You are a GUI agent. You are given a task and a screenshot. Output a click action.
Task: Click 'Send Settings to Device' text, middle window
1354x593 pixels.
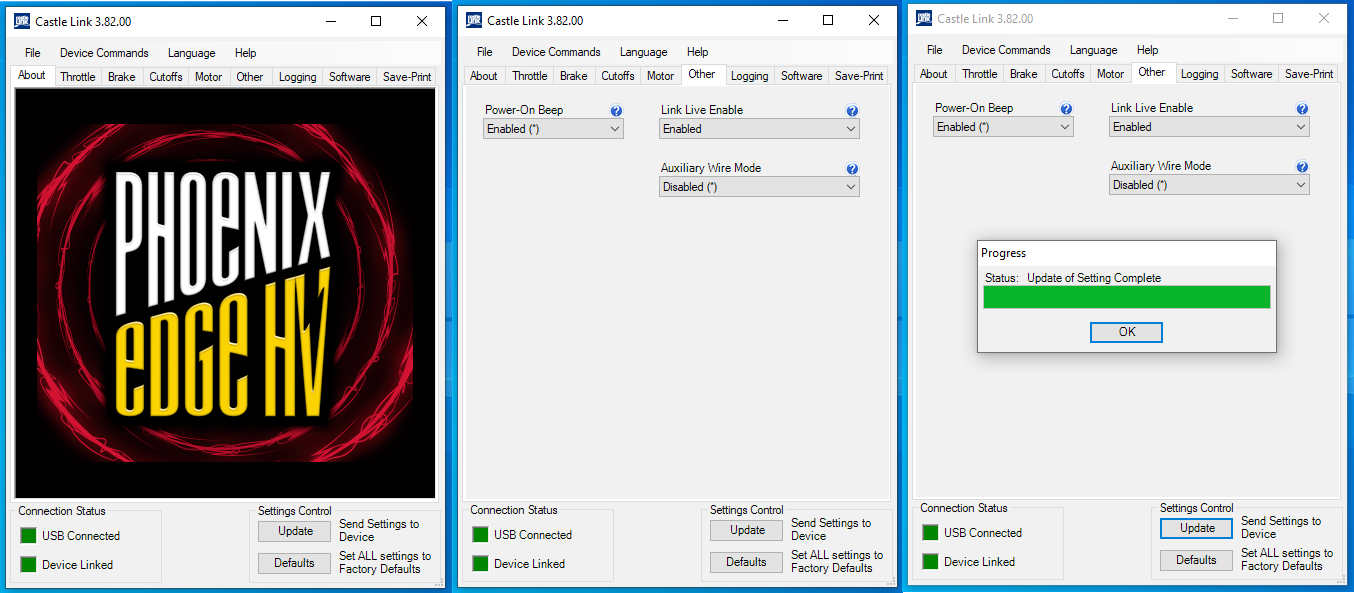tap(831, 529)
